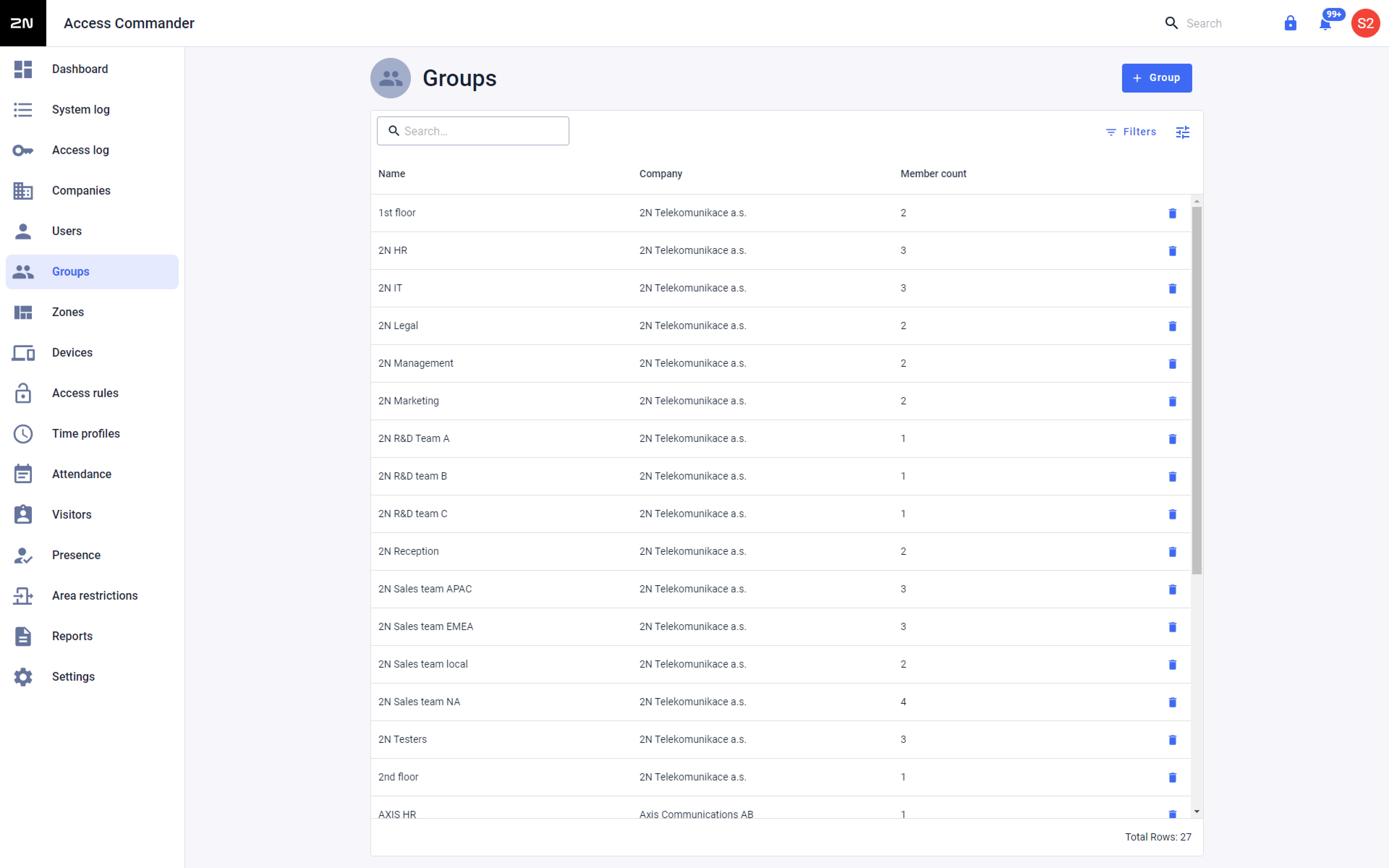Delete the 2N Sales team EMEA group

click(x=1173, y=627)
